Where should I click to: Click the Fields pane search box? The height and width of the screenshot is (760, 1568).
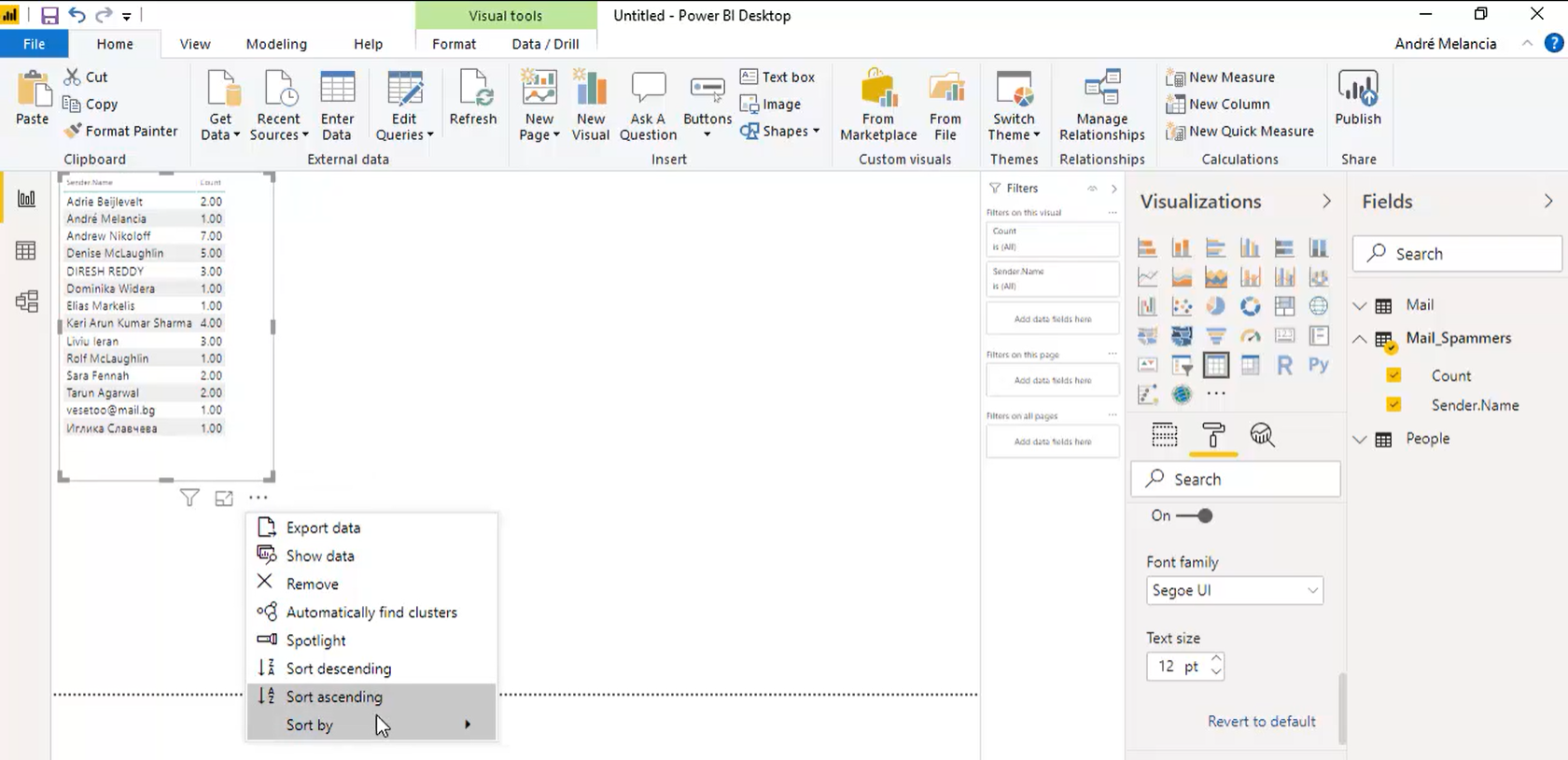click(1457, 254)
